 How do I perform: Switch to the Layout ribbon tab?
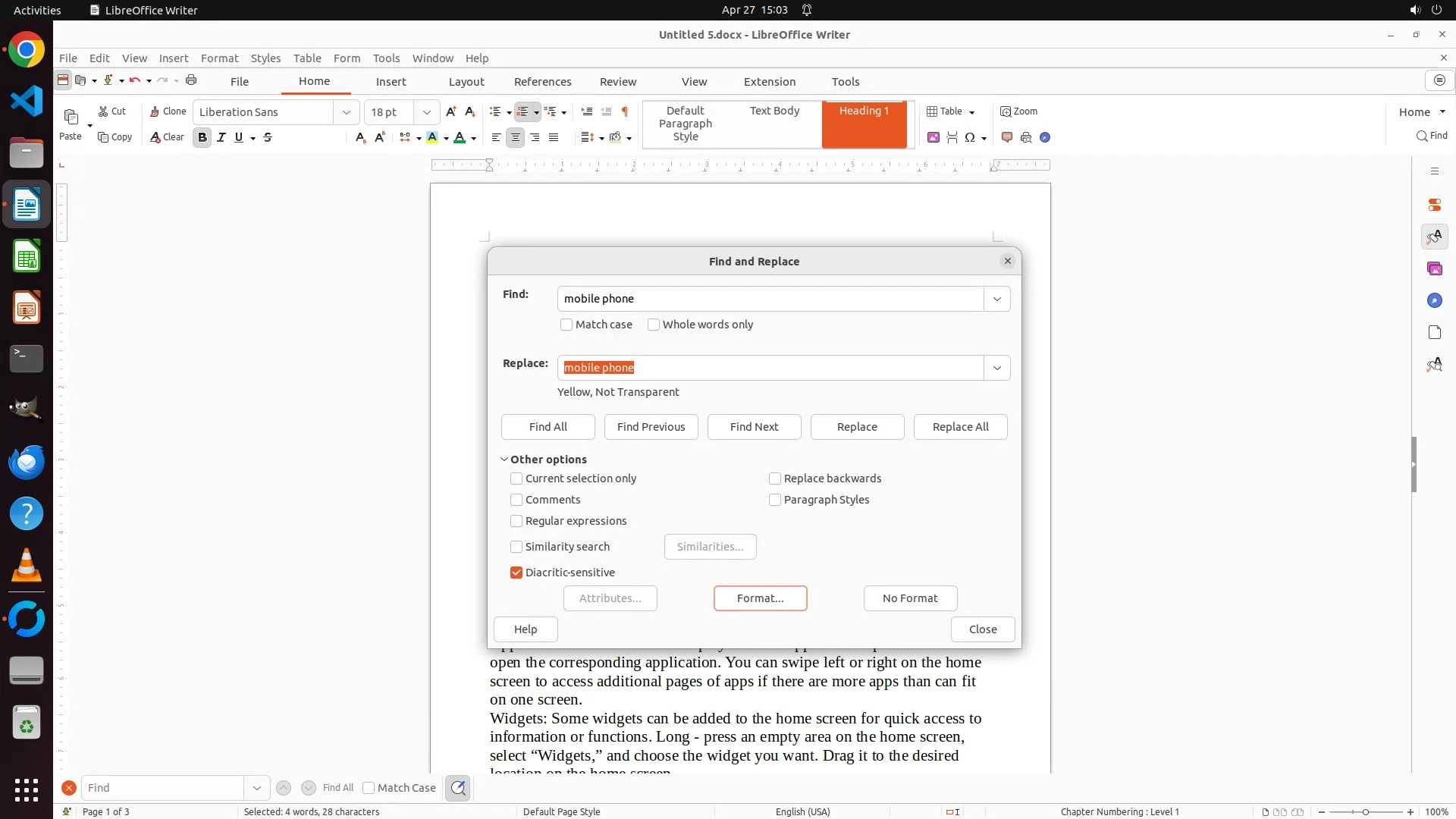(466, 82)
